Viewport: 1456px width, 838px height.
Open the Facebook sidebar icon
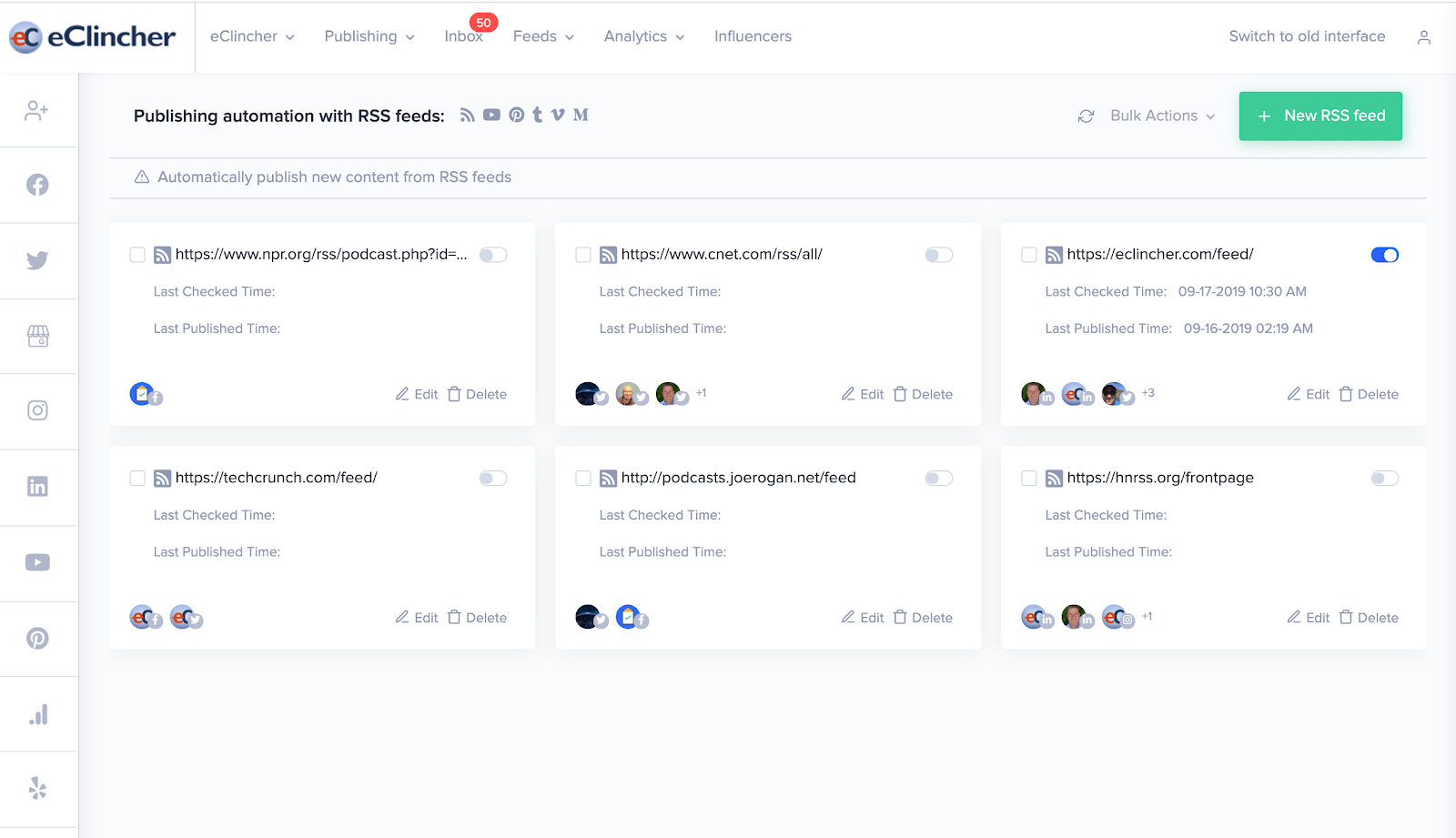click(37, 185)
